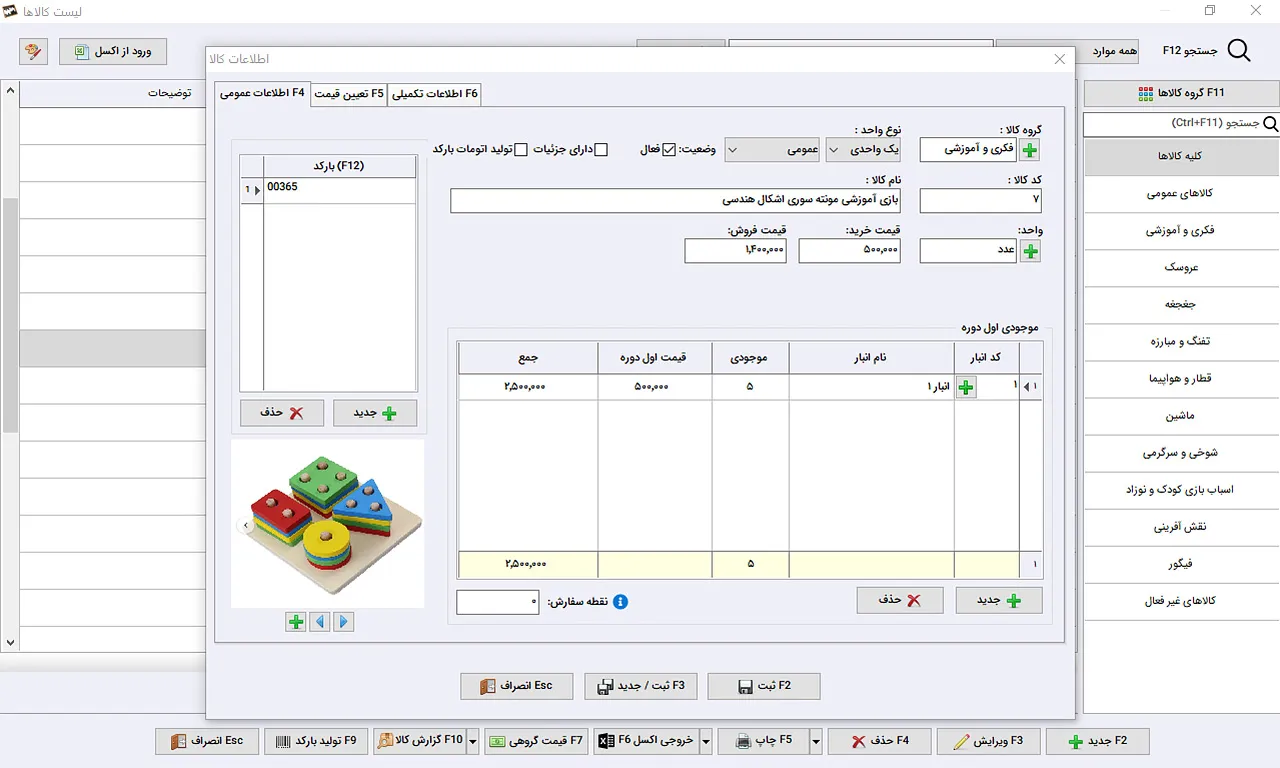Click the جدید button under the warehouse table
1280x768 pixels.
(999, 600)
